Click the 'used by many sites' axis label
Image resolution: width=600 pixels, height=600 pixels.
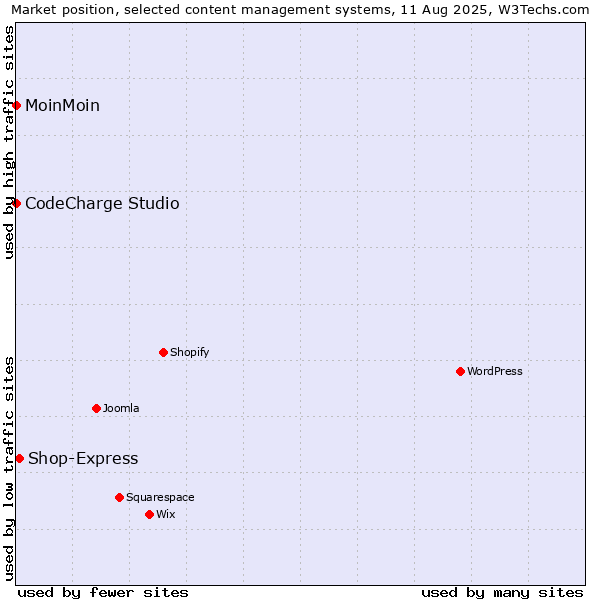coord(502,593)
